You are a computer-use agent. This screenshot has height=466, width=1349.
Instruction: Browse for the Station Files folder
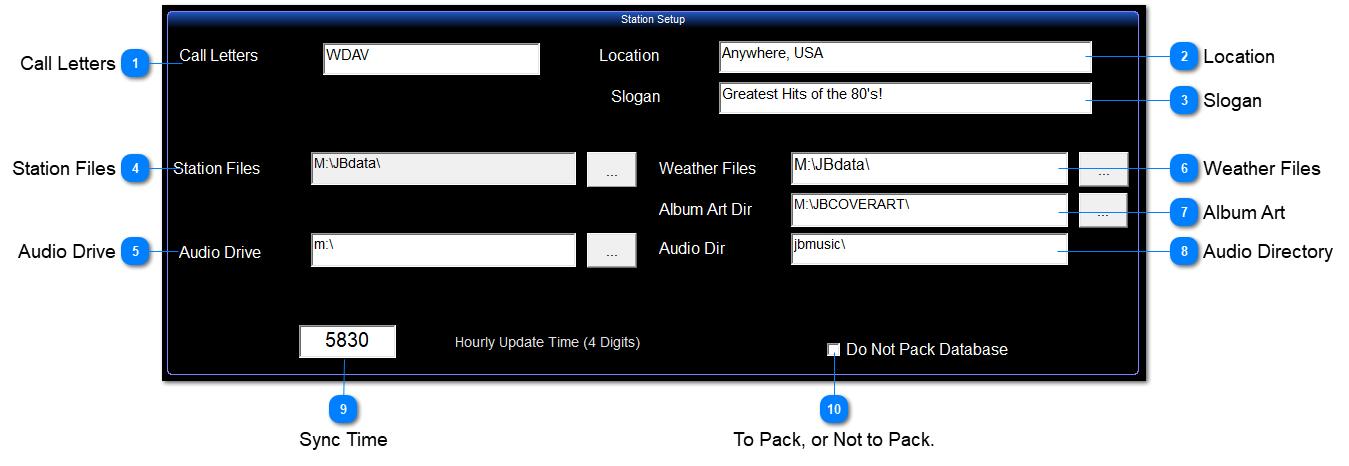(611, 170)
